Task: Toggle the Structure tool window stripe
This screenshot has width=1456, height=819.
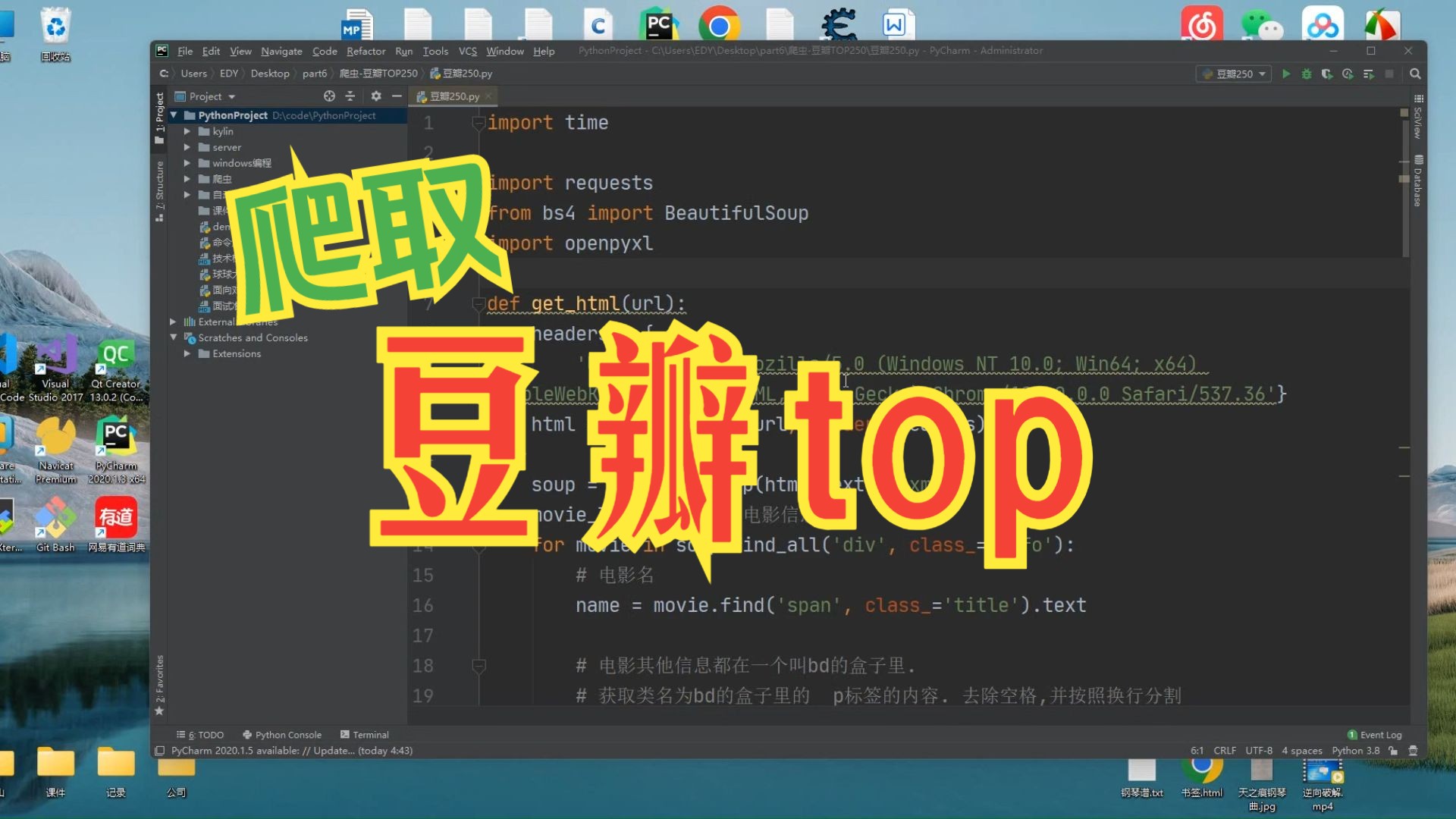Action: (x=159, y=191)
